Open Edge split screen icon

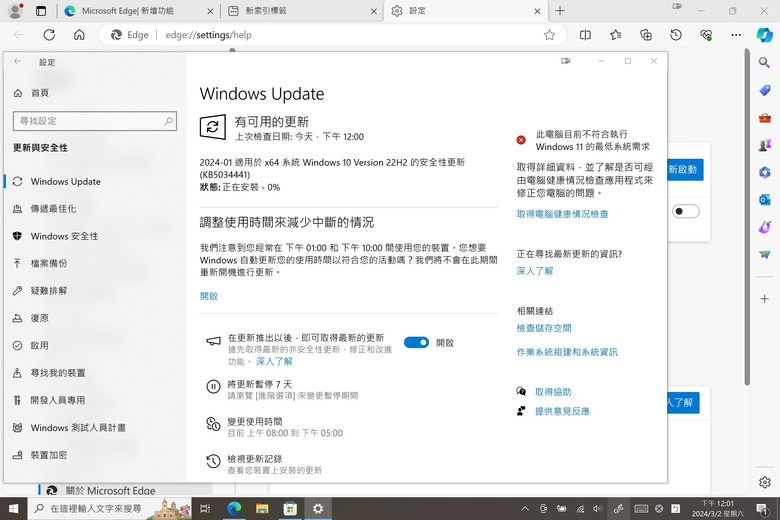point(585,35)
